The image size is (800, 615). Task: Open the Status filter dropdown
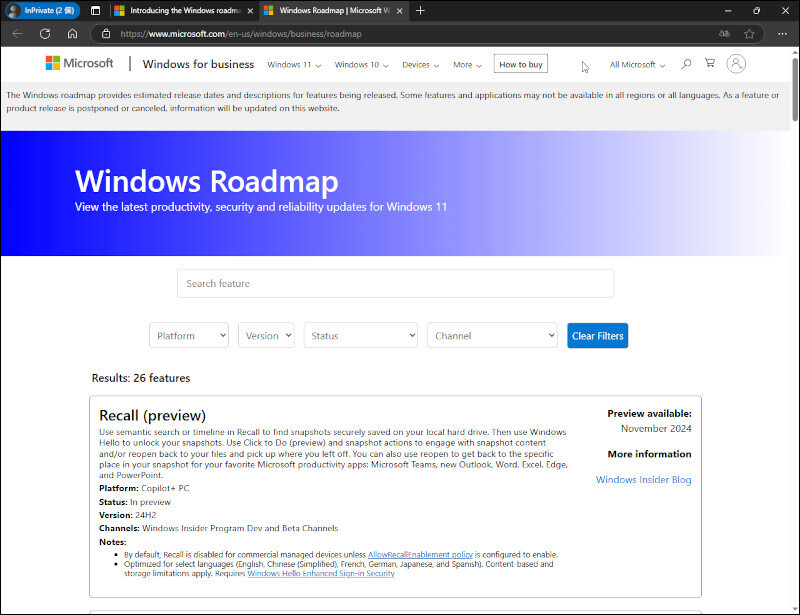361,335
